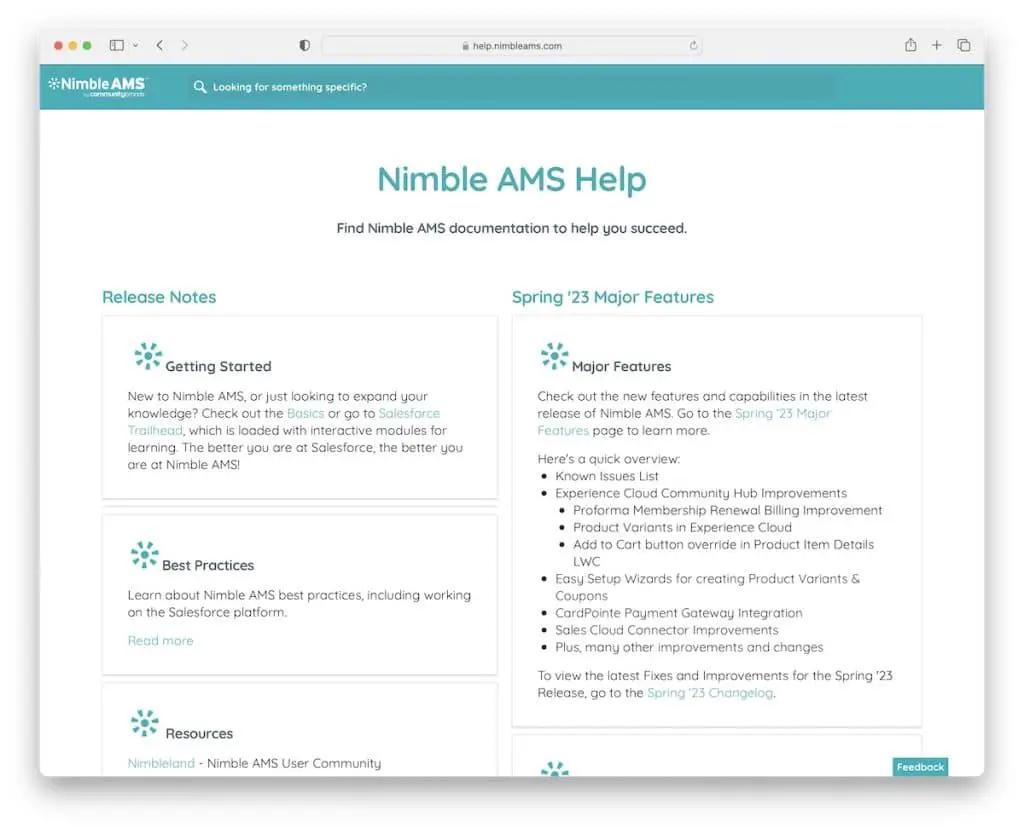Open a new tab with the plus icon
This screenshot has width=1024, height=829.
click(x=936, y=45)
